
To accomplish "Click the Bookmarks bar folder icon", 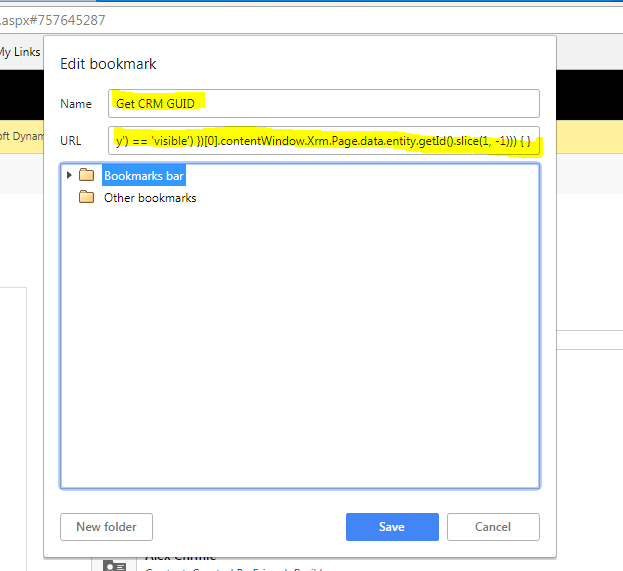I will [x=86, y=176].
